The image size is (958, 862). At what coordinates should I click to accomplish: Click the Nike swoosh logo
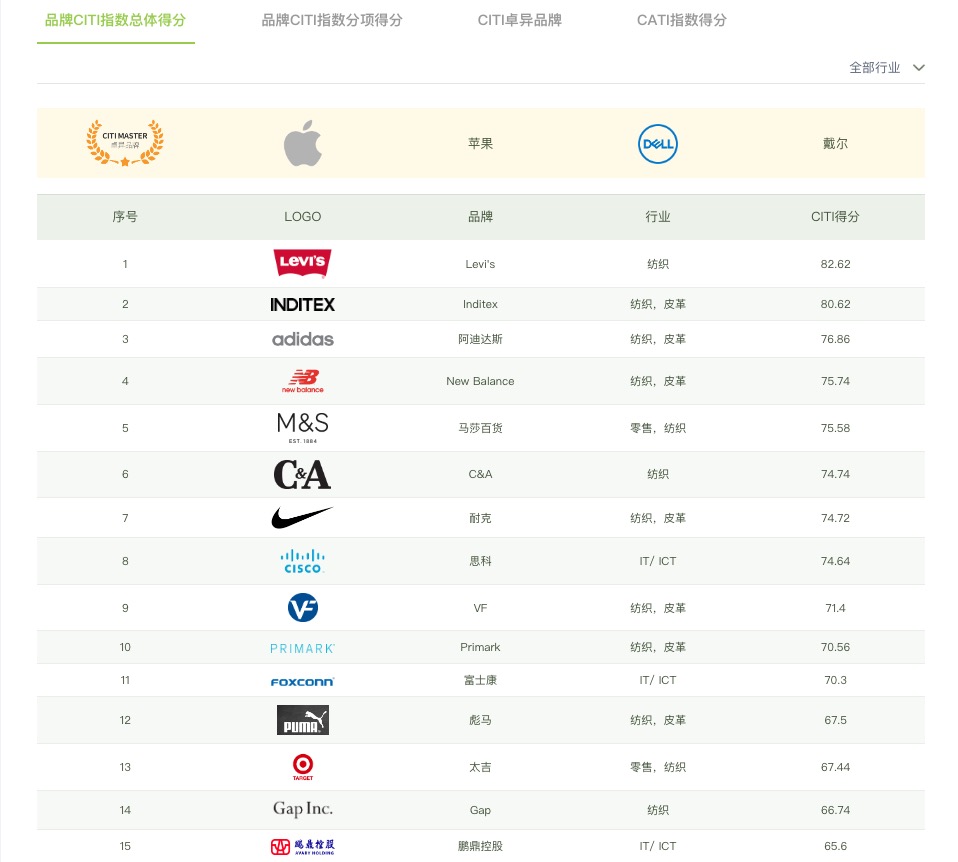(302, 517)
